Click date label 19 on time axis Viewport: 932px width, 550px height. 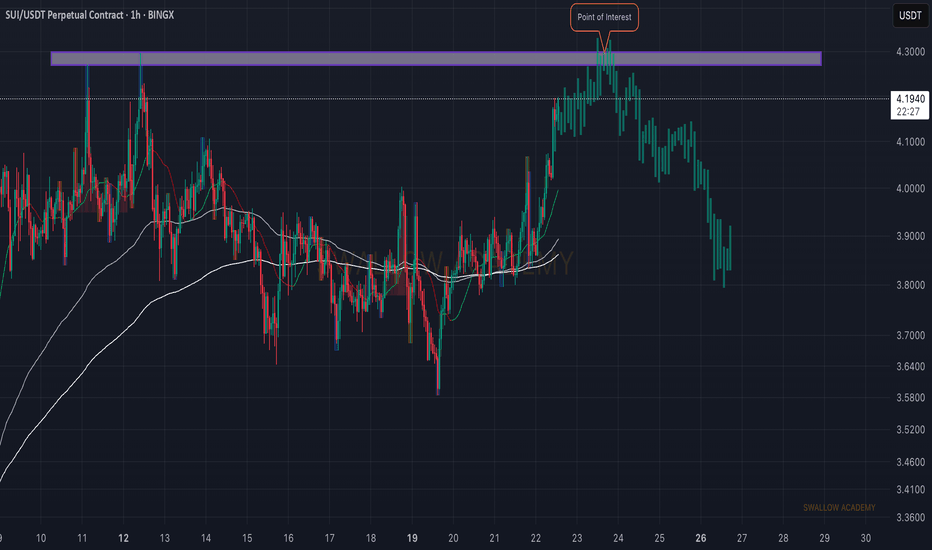click(x=412, y=538)
